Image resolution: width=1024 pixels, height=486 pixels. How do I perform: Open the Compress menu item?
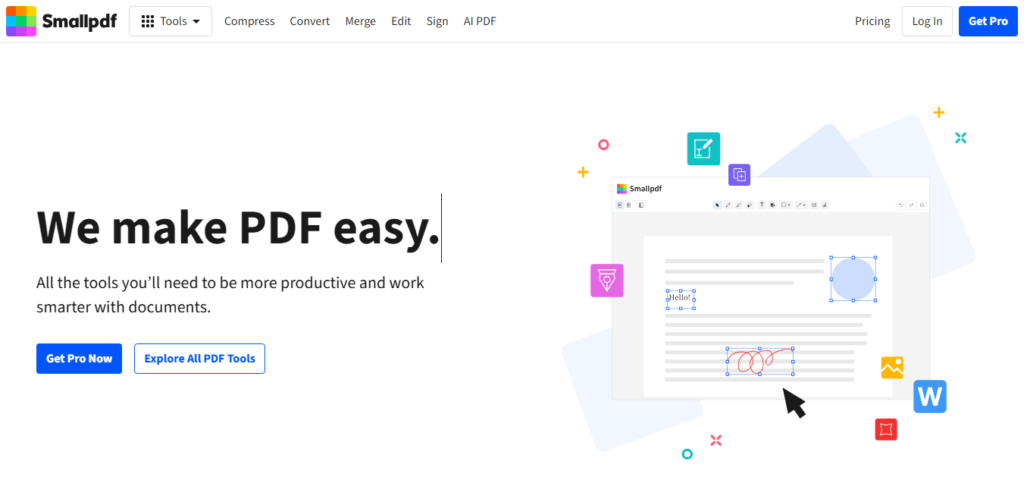(249, 21)
